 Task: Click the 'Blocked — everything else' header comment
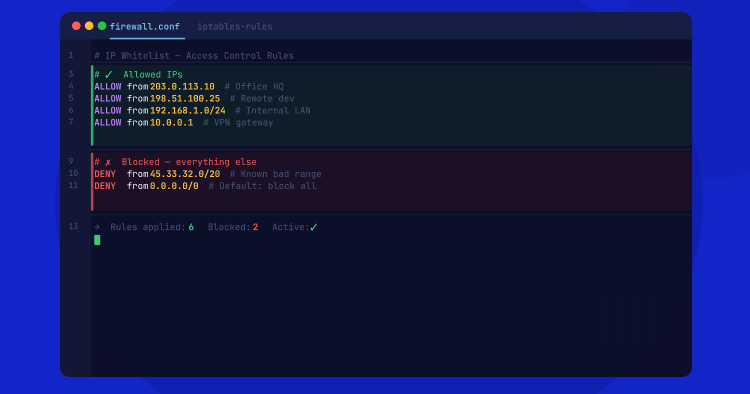189,162
